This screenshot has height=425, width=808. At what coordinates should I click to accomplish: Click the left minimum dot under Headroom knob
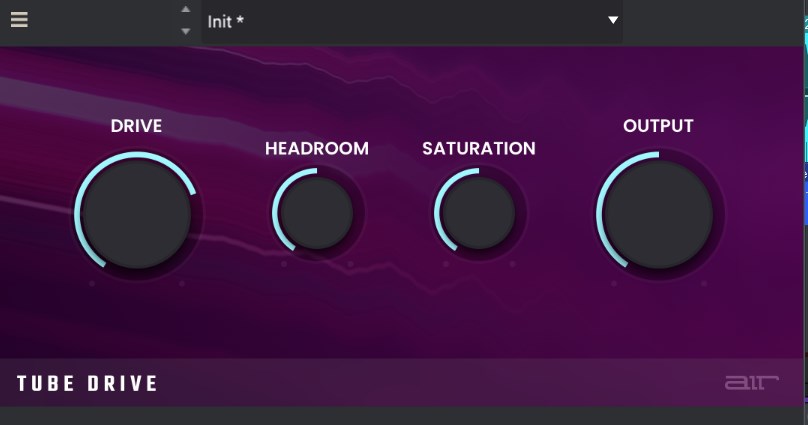(x=284, y=265)
